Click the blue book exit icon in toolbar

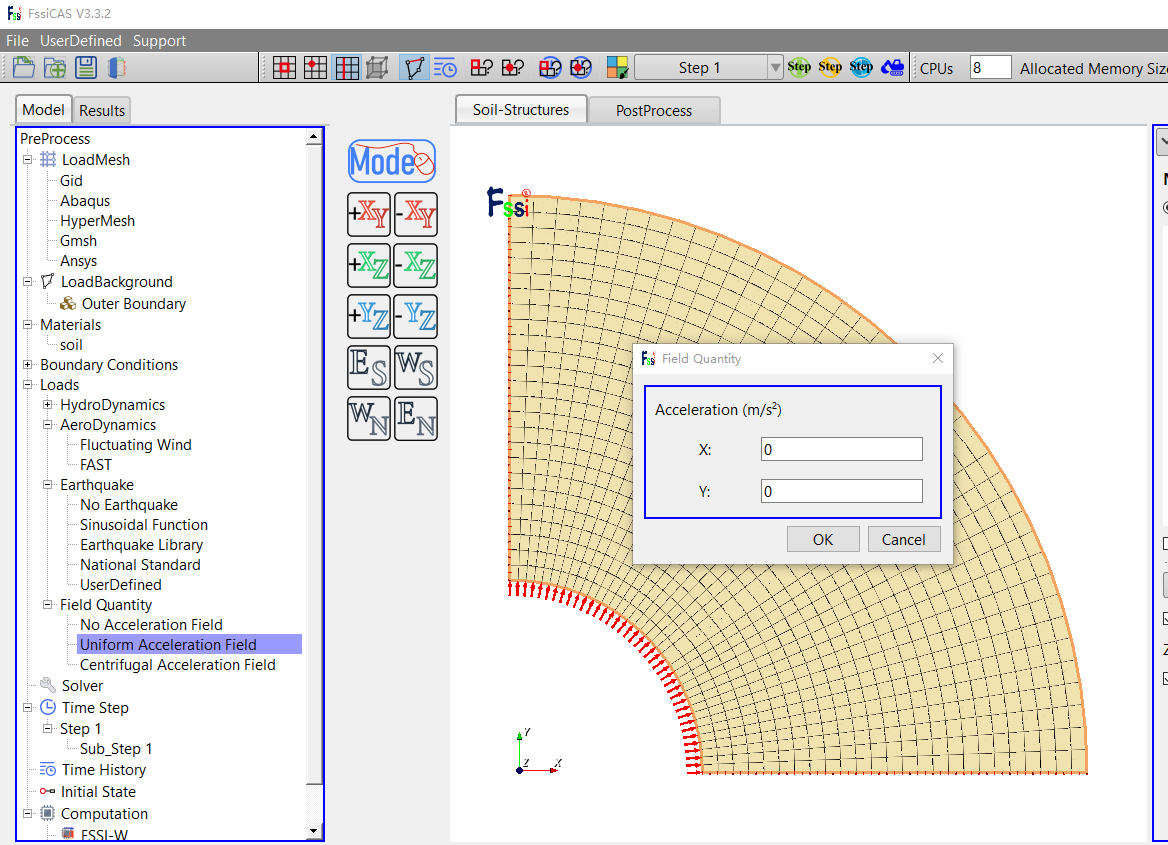[117, 68]
